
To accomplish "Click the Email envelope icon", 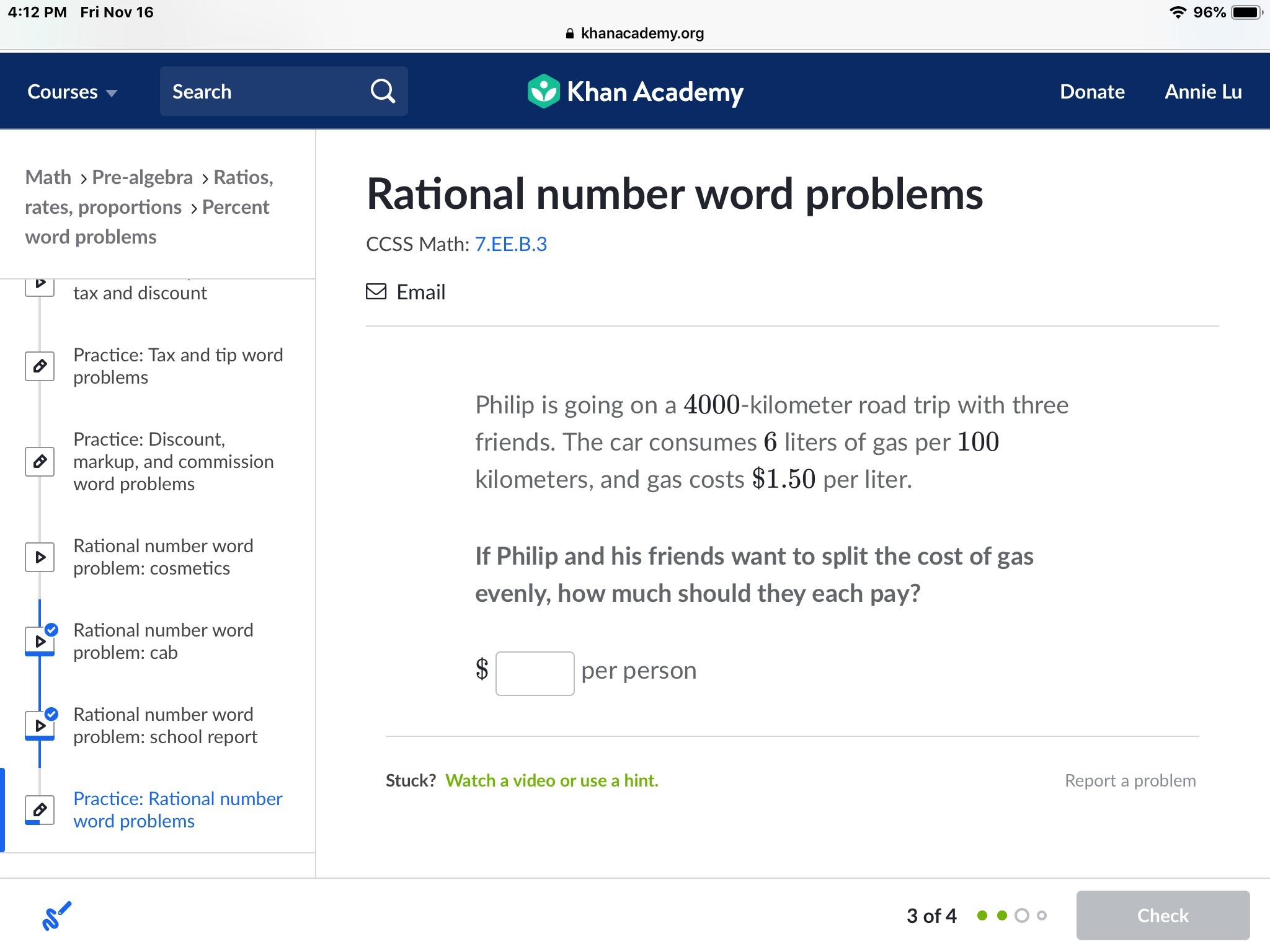I will [x=376, y=291].
